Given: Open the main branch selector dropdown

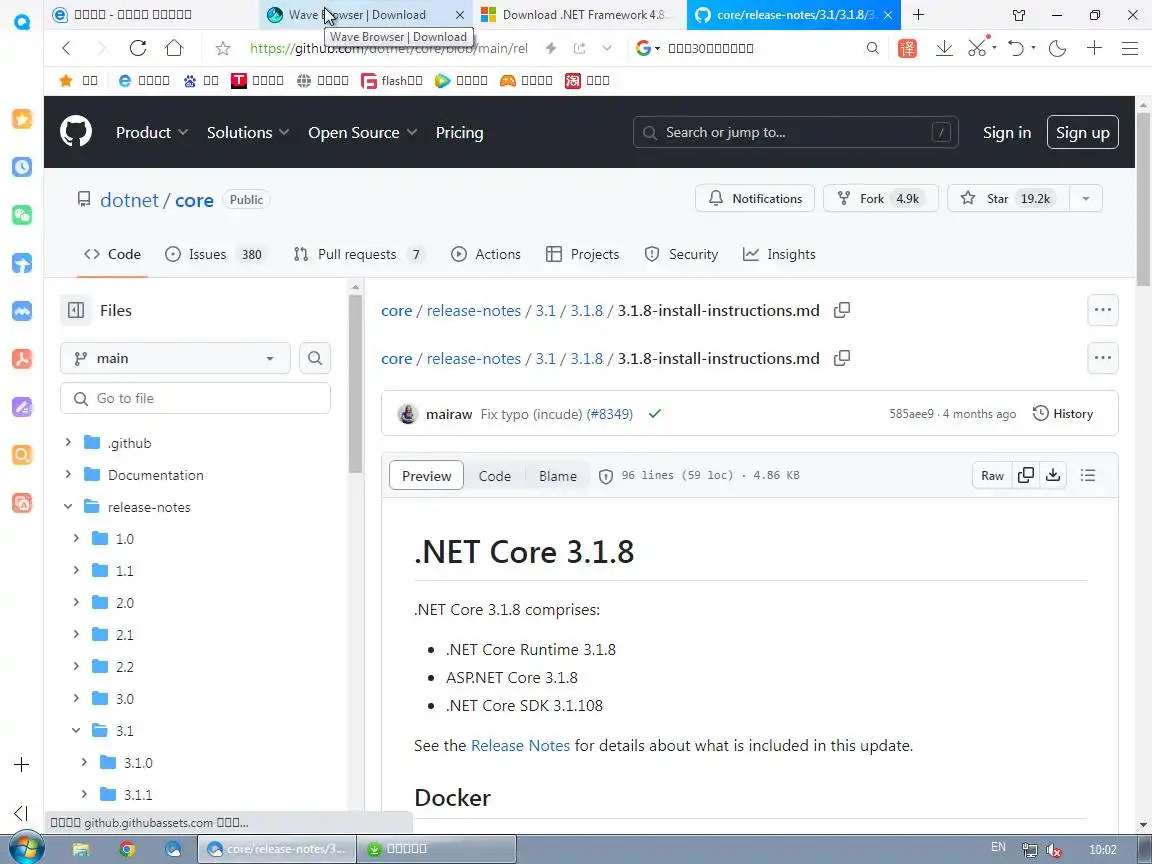Looking at the screenshot, I should coord(175,358).
